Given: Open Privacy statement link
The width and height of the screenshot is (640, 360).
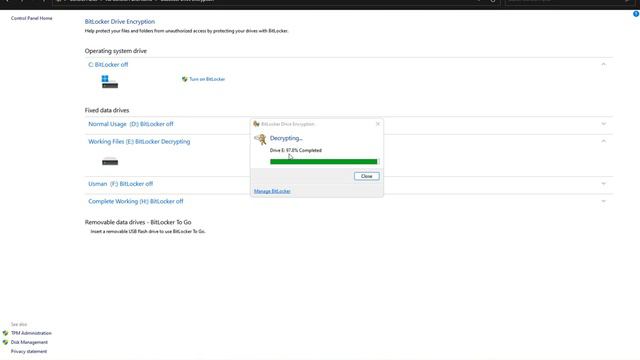Looking at the screenshot, I should [29, 351].
